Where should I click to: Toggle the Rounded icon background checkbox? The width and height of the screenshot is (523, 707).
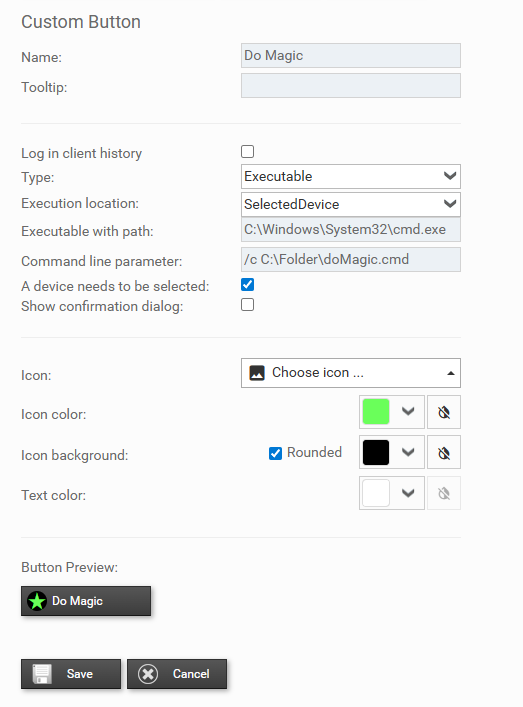click(275, 453)
